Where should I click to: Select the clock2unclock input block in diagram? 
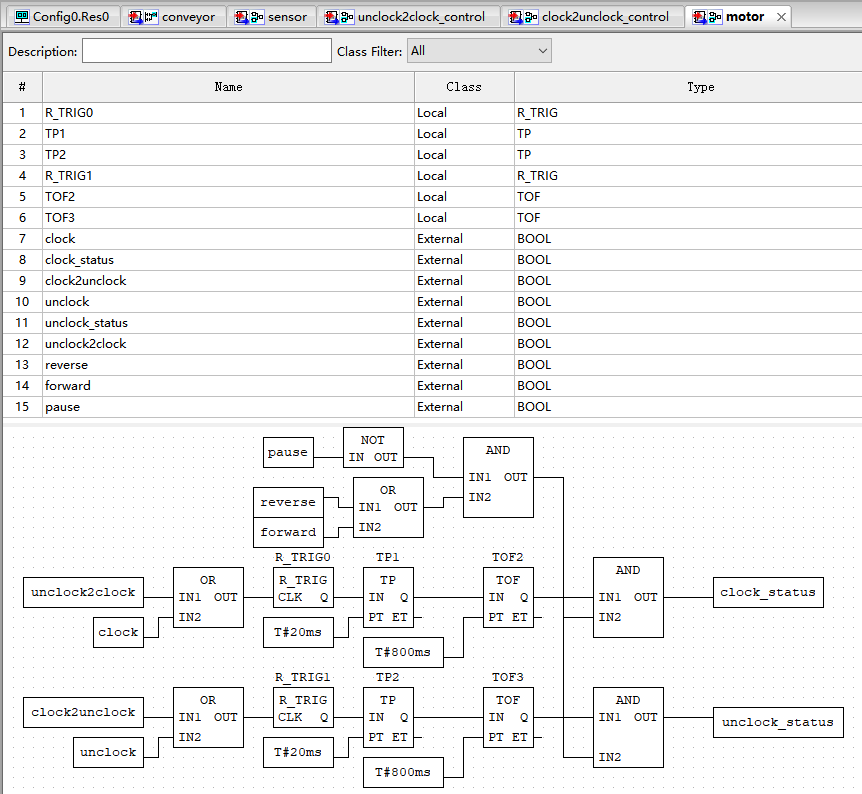[x=83, y=713]
